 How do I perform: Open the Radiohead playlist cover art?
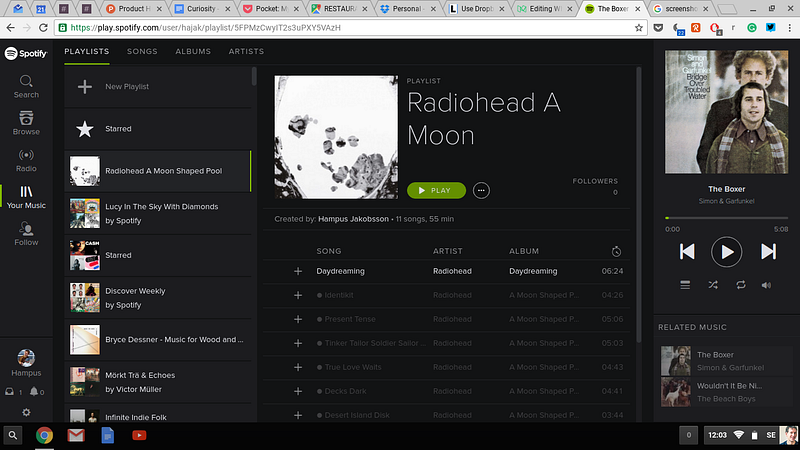[336, 137]
